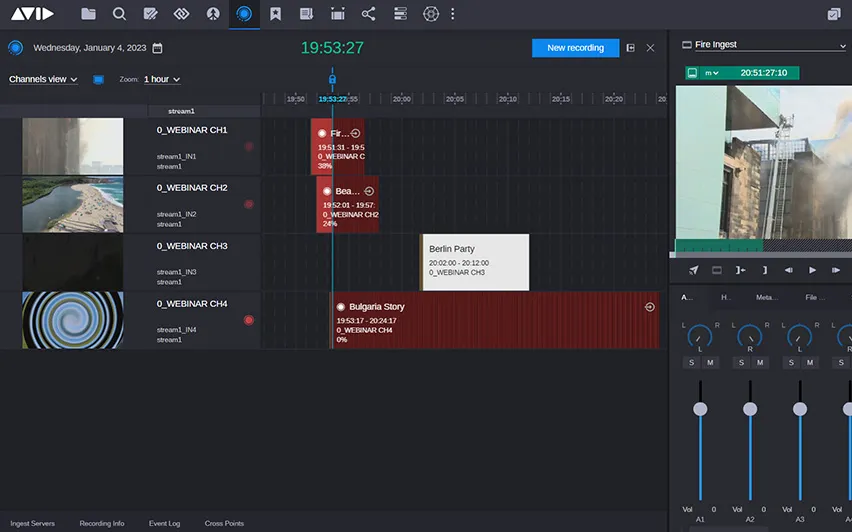
Task: Click the calendar icon next to the date
Action: click(157, 48)
